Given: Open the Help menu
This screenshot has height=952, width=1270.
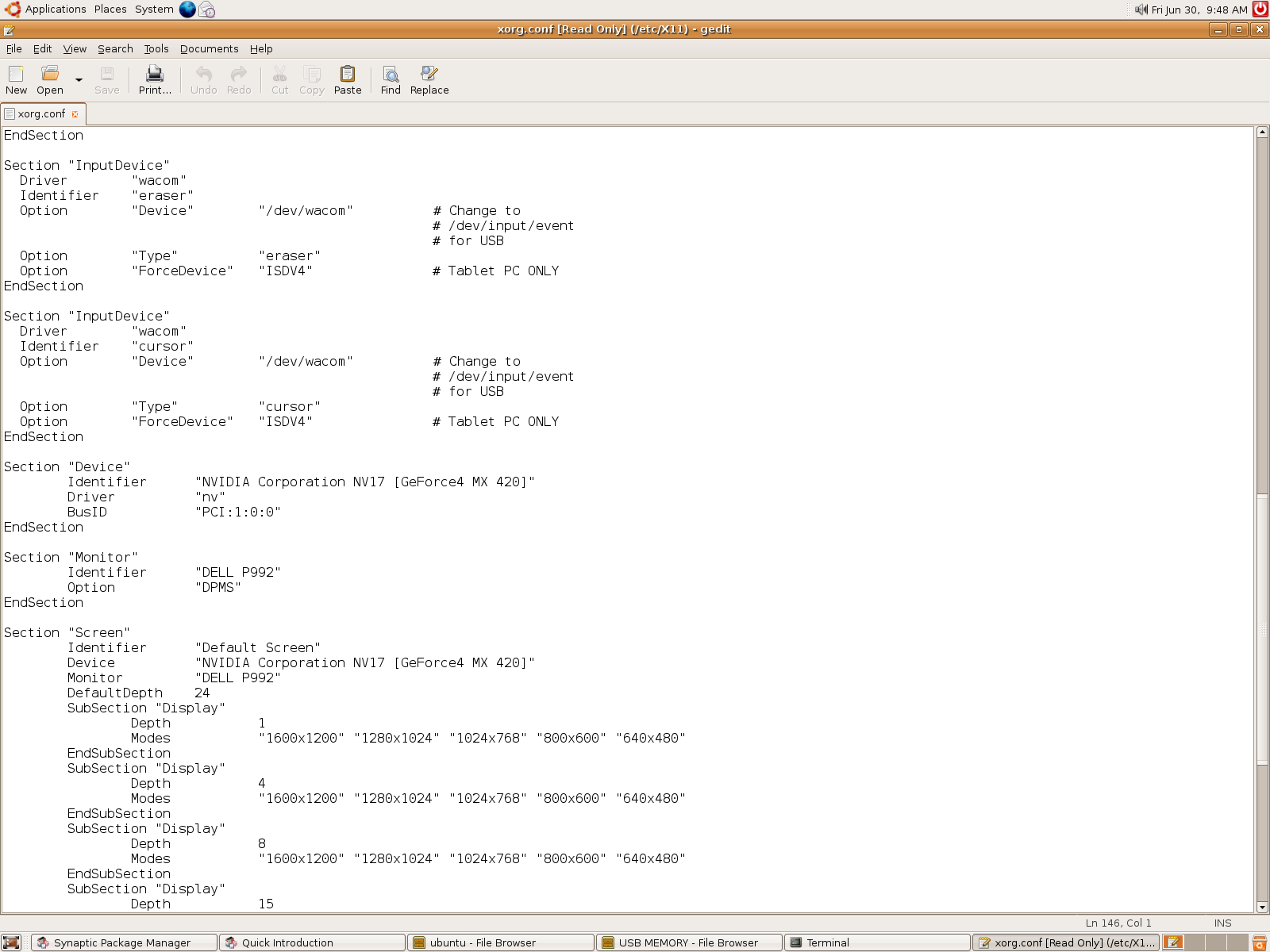Looking at the screenshot, I should click(x=261, y=48).
